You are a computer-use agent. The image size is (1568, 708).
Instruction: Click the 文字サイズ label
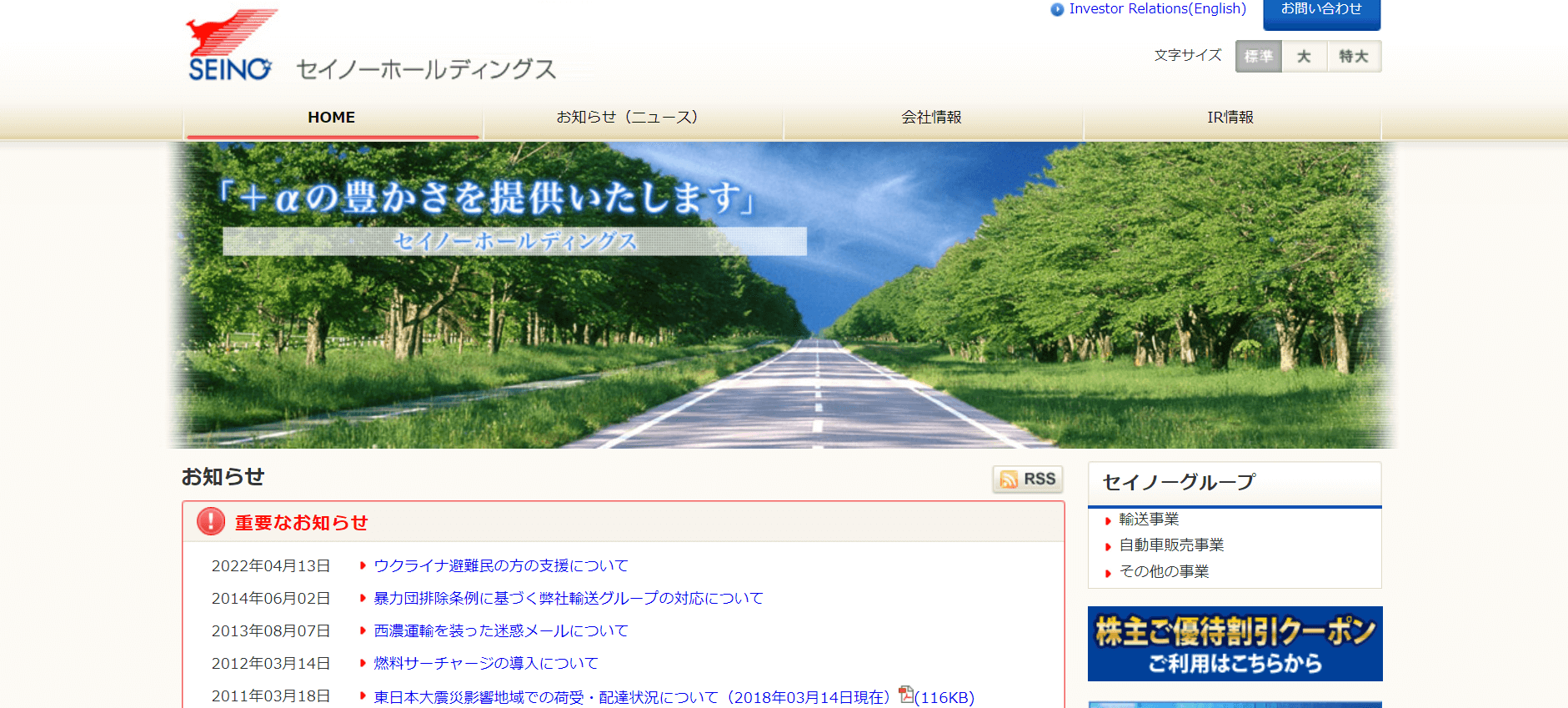(x=1188, y=55)
